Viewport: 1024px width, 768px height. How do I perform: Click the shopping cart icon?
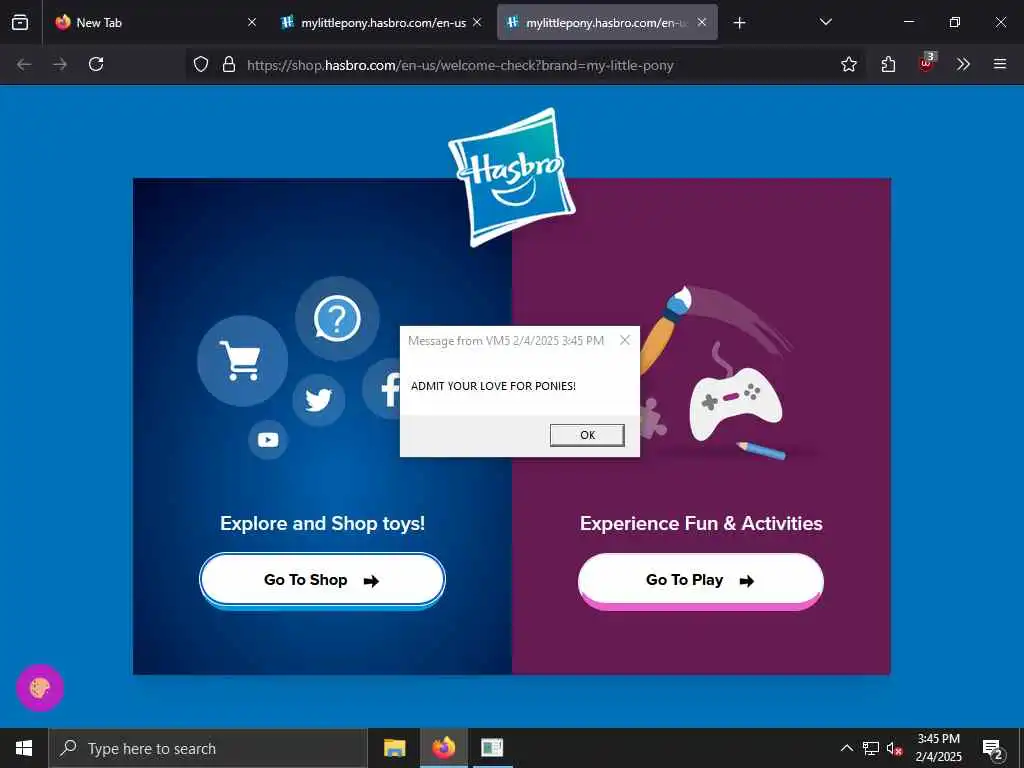242,360
